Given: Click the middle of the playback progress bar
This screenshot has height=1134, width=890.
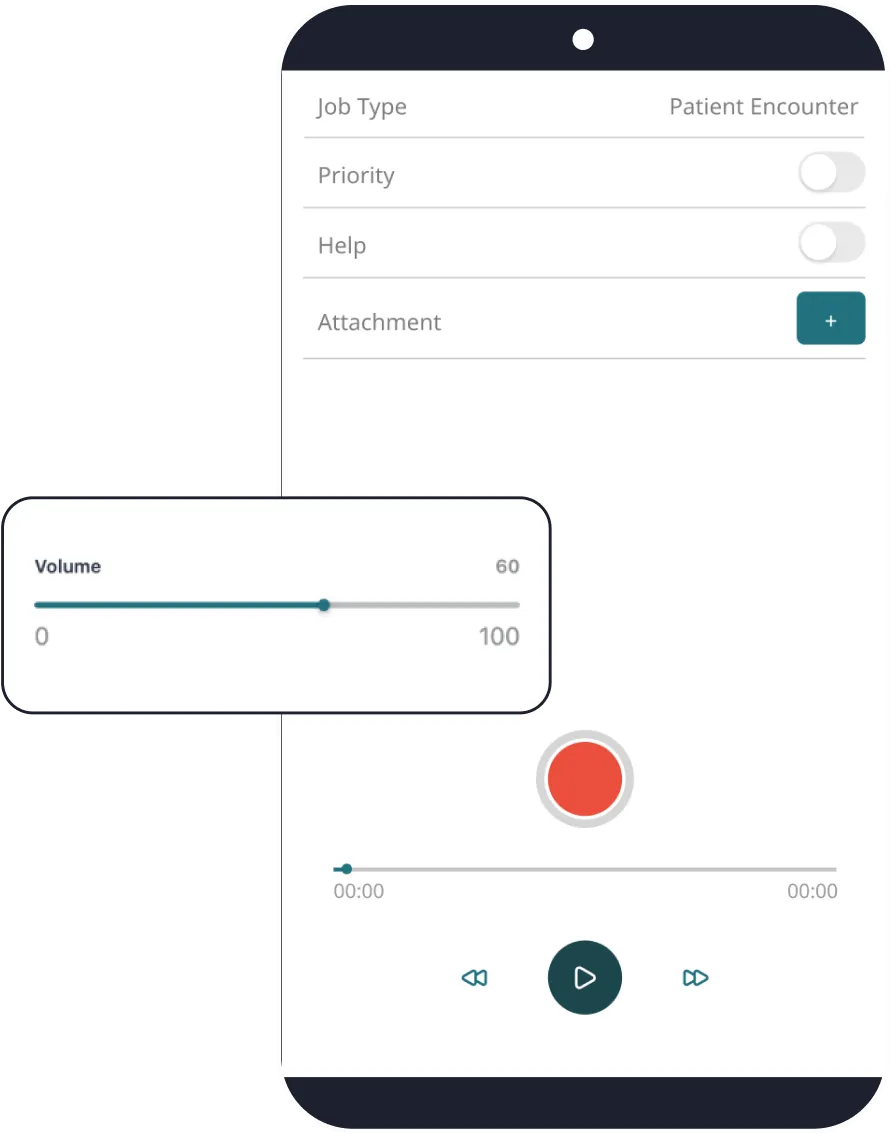Looking at the screenshot, I should click(585, 869).
